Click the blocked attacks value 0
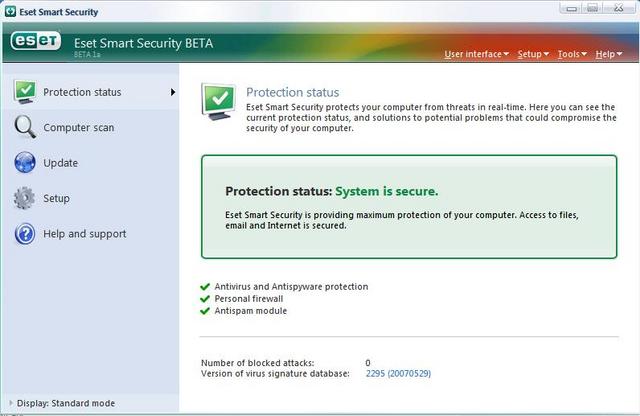Image resolution: width=640 pixels, height=416 pixels. (368, 363)
